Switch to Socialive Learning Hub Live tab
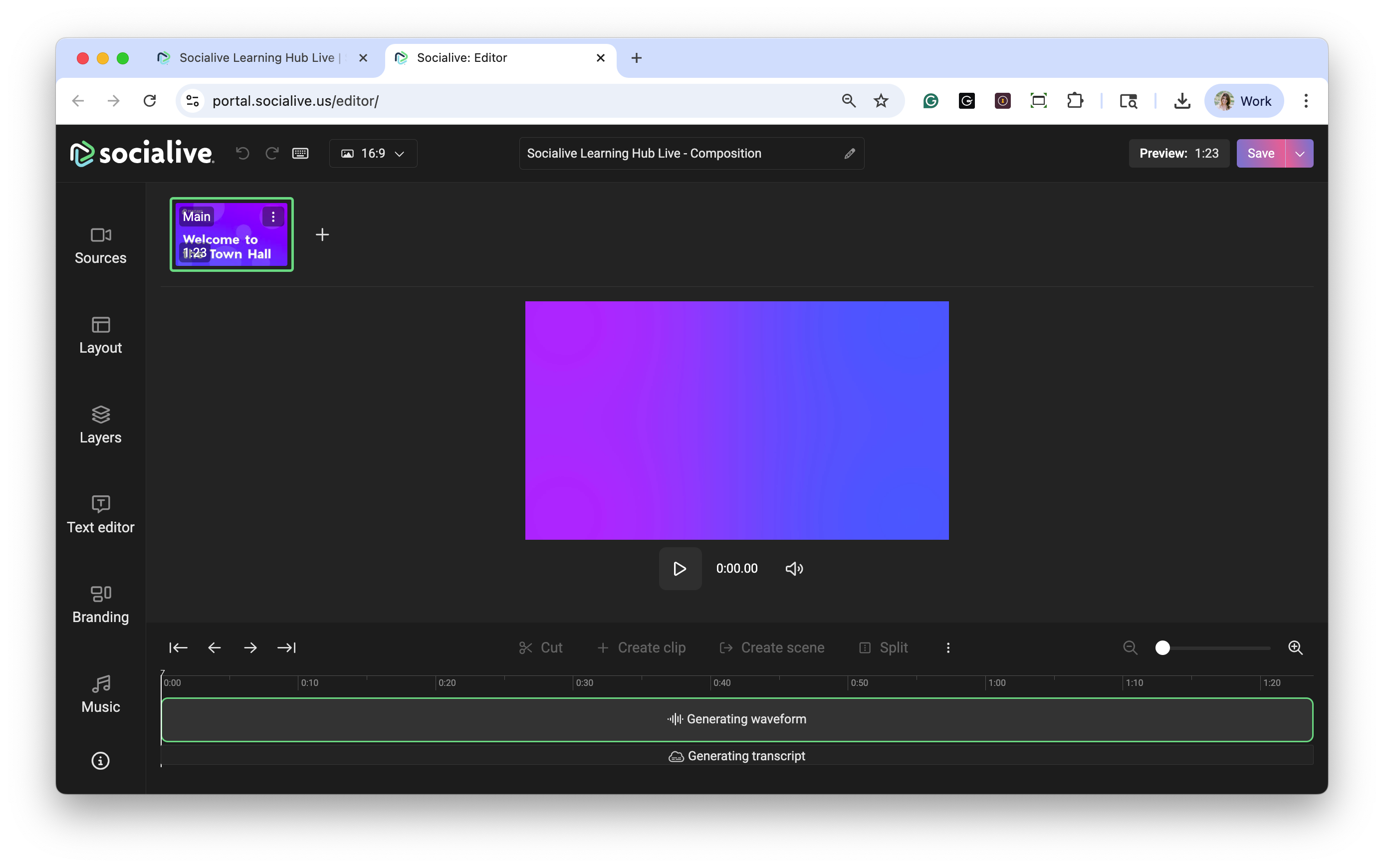 256,58
